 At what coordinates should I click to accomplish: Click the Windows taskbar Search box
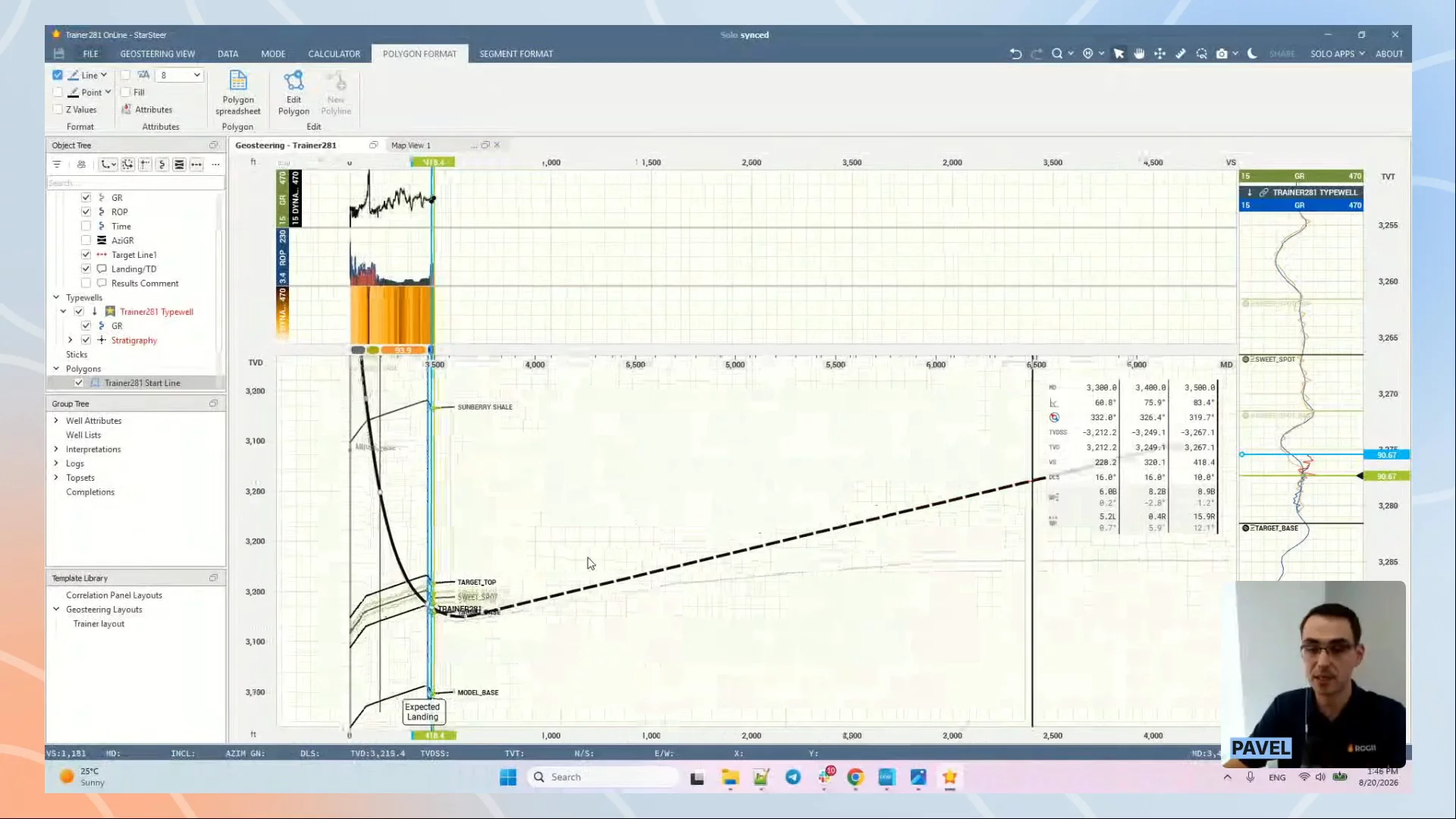point(603,777)
